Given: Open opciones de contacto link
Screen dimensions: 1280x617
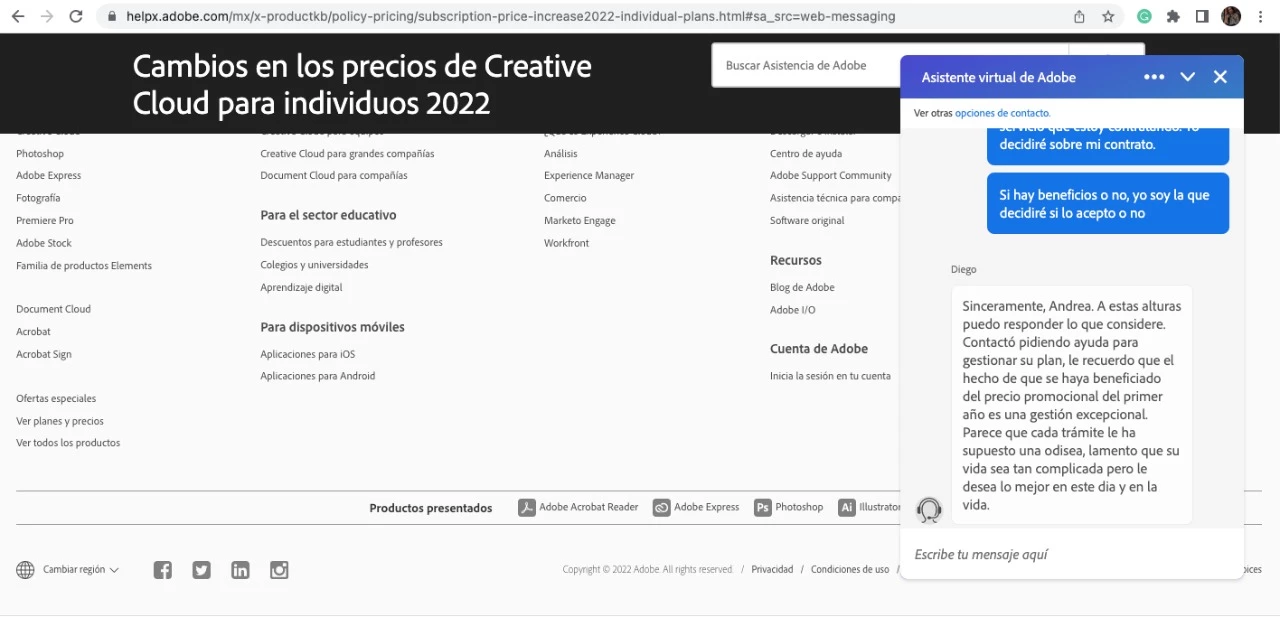Looking at the screenshot, I should (x=1002, y=113).
